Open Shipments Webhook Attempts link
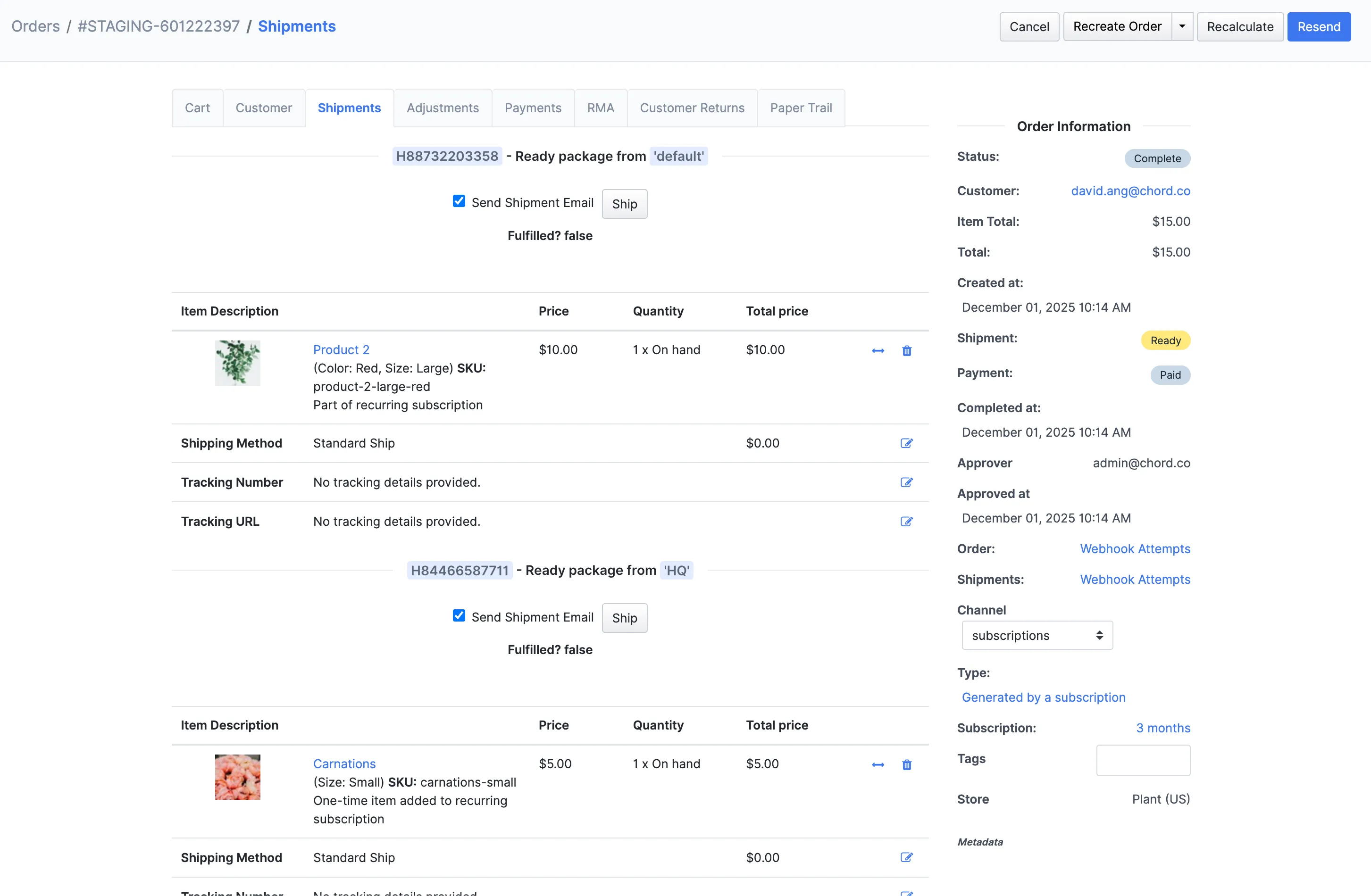This screenshot has height=896, width=1371. click(x=1135, y=579)
